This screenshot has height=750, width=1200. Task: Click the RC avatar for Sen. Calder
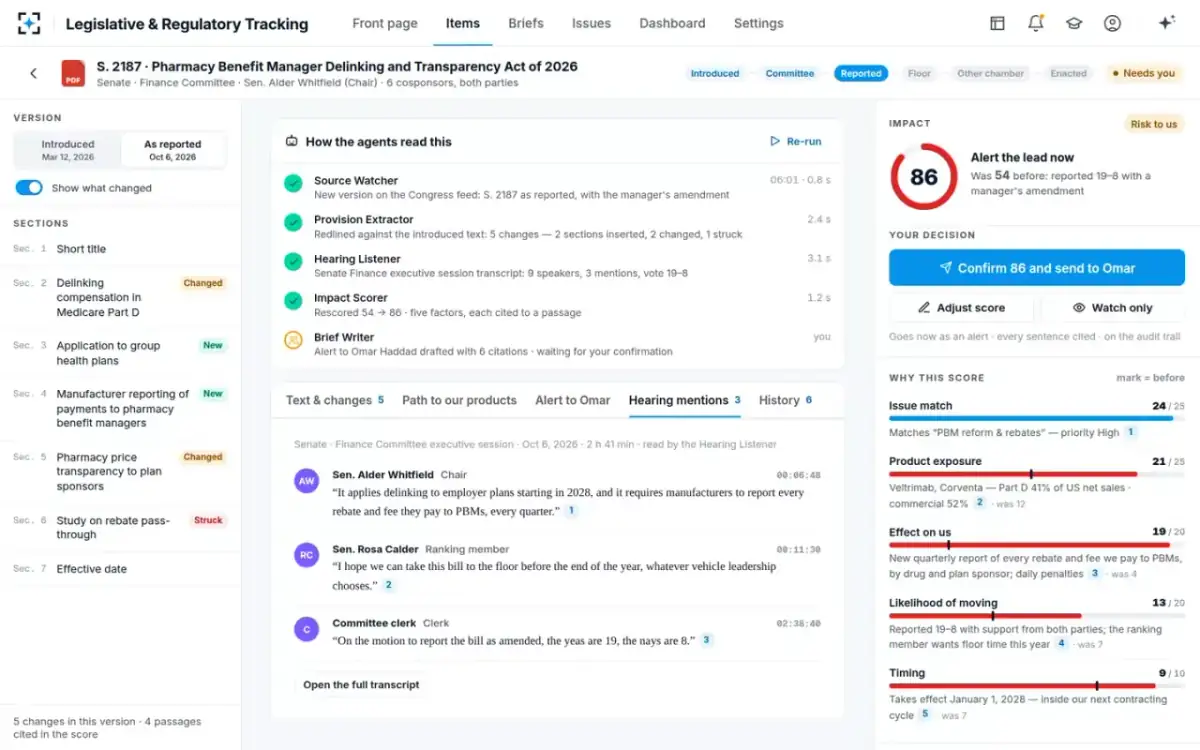[307, 555]
